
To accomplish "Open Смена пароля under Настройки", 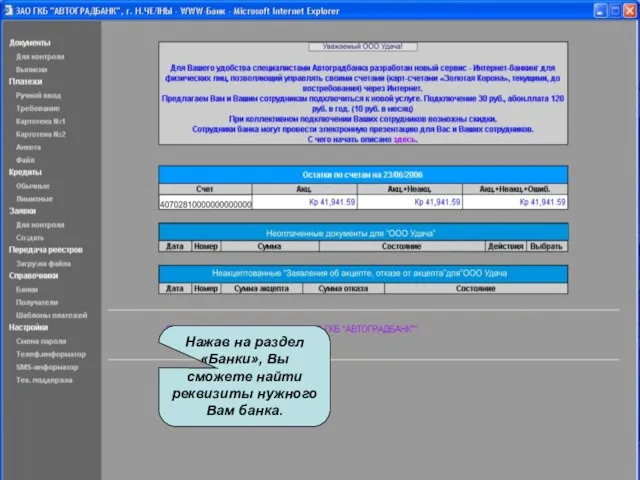I will point(41,341).
